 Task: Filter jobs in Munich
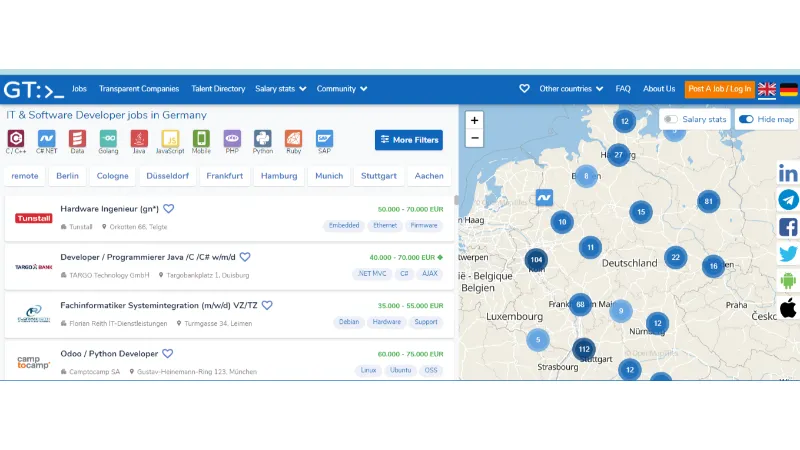[x=329, y=176]
